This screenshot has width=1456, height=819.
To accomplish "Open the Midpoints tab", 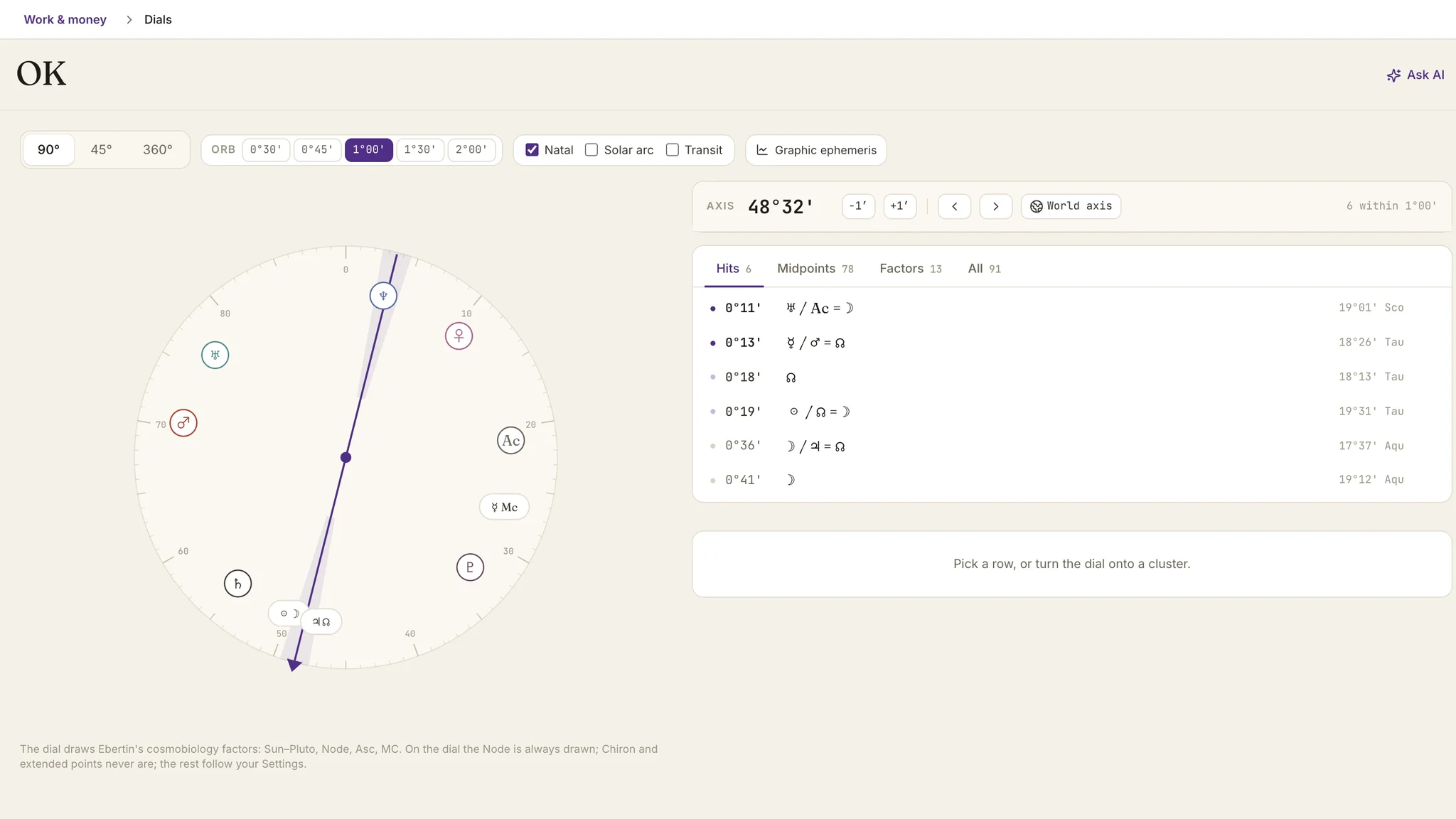I will tap(815, 269).
